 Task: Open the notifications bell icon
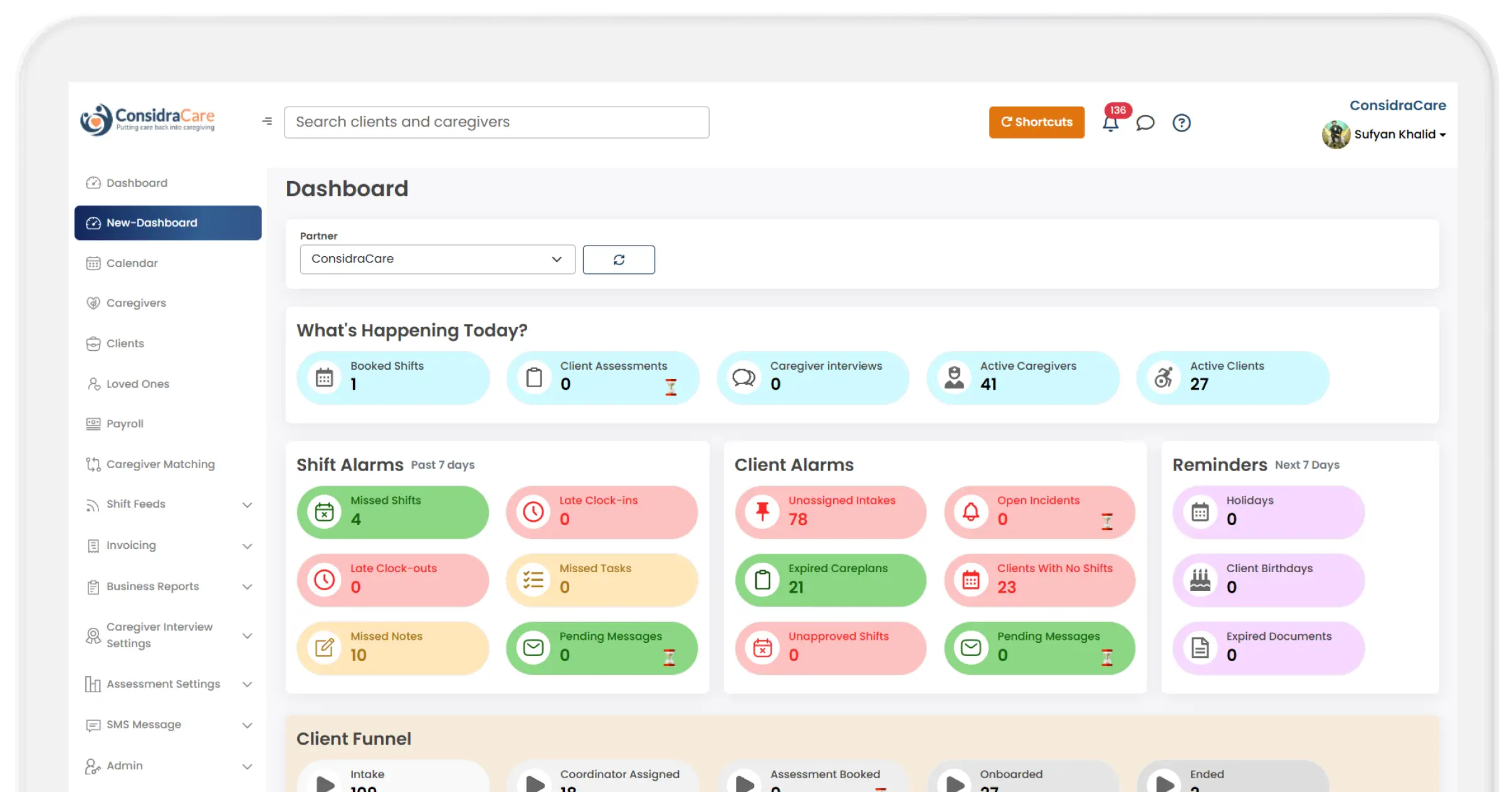[x=1110, y=123]
